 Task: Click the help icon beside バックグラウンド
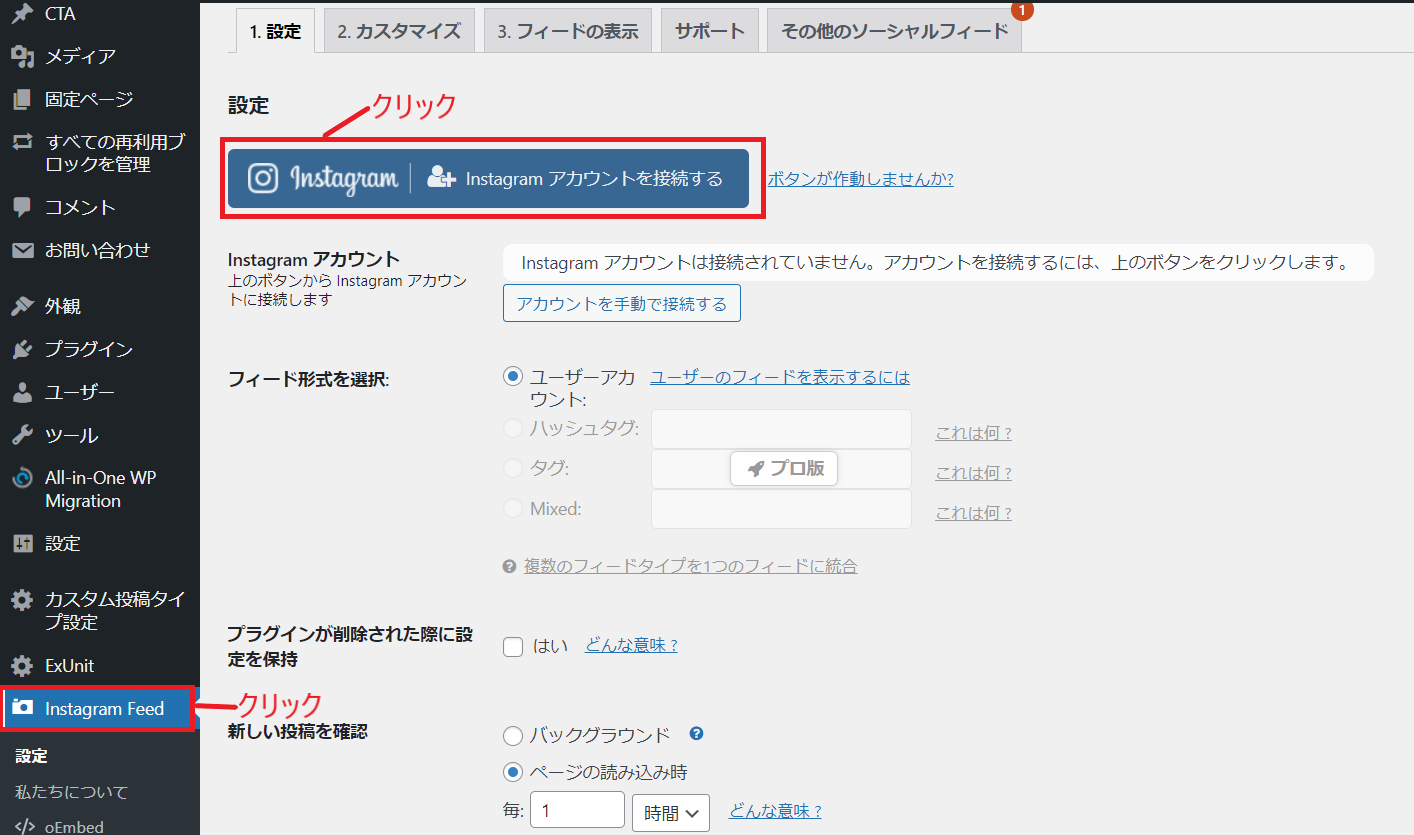pos(697,734)
